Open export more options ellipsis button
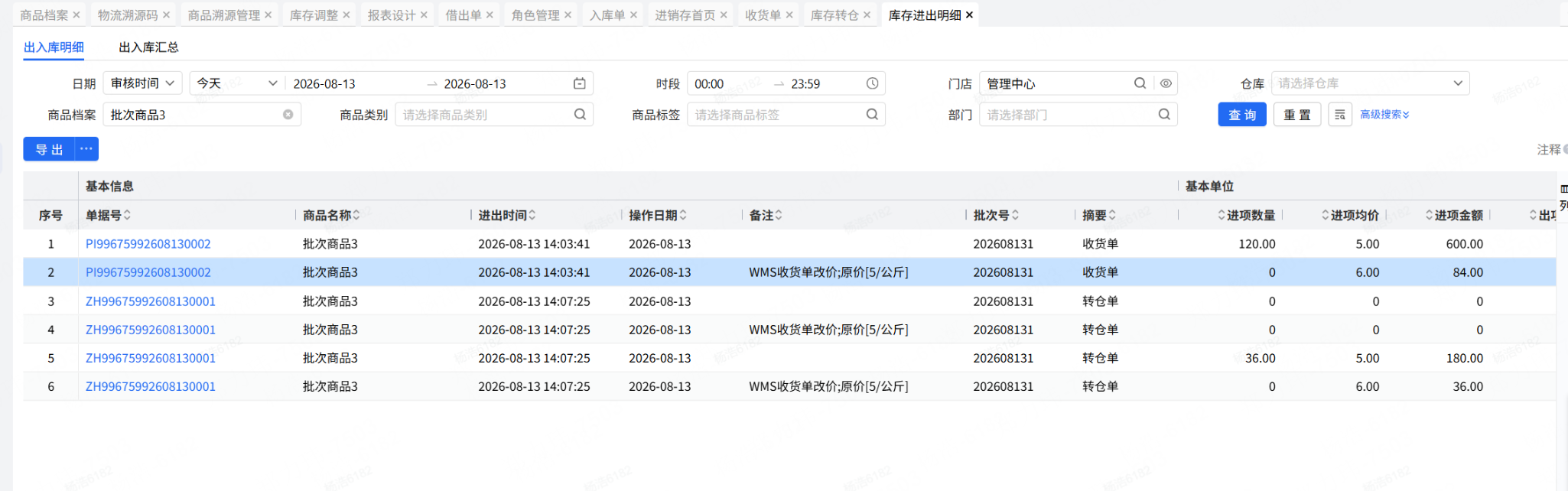Viewport: 1568px width, 491px height. 86,149
